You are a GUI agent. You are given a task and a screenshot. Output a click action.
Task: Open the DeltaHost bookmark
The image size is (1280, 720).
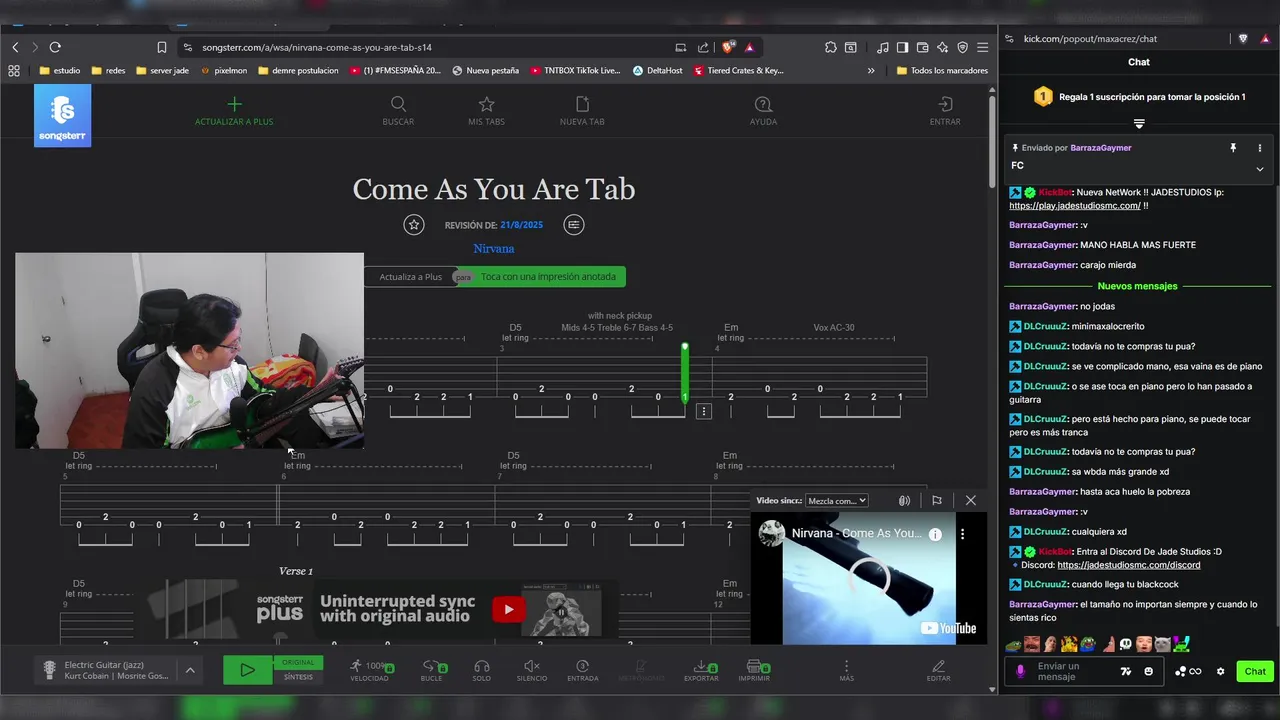pyautogui.click(x=657, y=71)
